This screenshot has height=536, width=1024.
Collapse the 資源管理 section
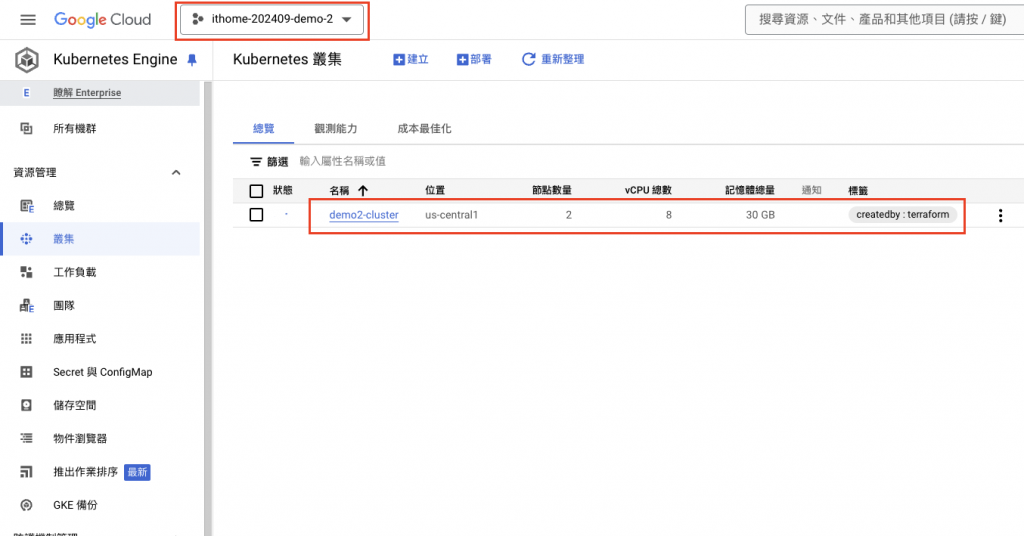pos(176,172)
